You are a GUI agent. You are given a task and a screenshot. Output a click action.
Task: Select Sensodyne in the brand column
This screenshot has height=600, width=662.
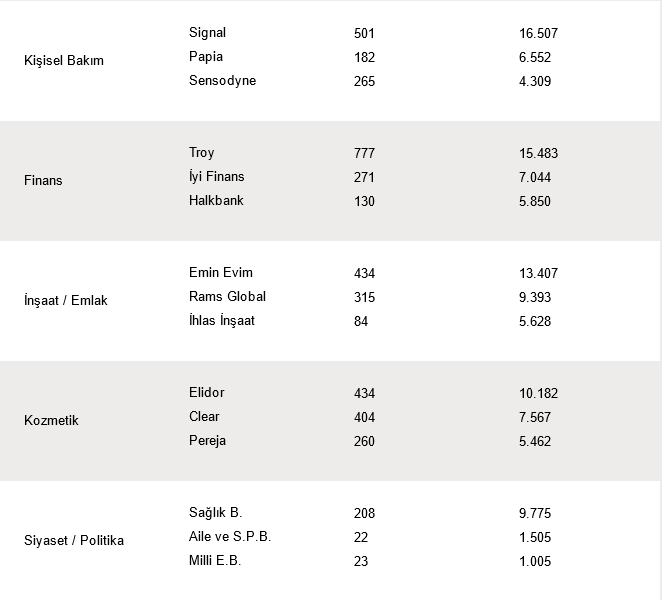tap(222, 81)
